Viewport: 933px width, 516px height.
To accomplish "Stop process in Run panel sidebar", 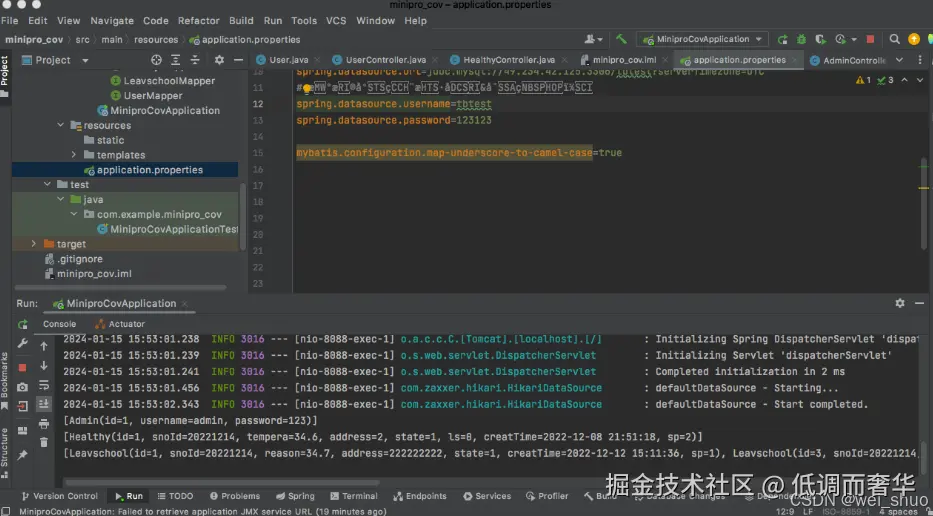I will point(23,367).
